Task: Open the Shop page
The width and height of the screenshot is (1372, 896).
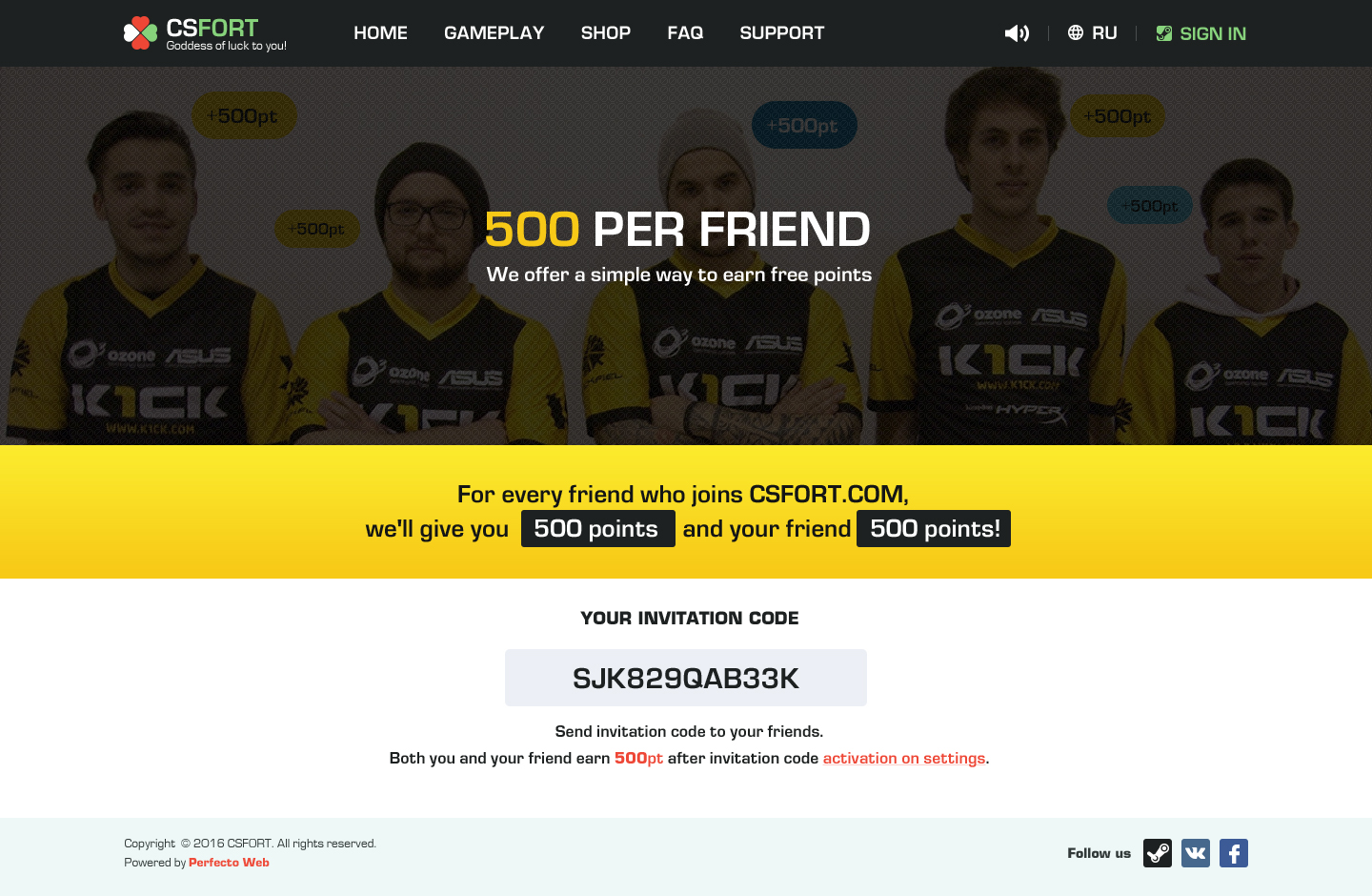Action: (x=606, y=33)
